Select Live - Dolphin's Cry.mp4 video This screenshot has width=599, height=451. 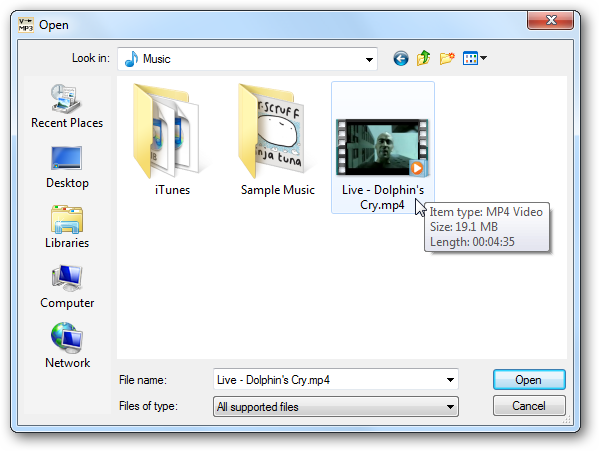coord(383,147)
